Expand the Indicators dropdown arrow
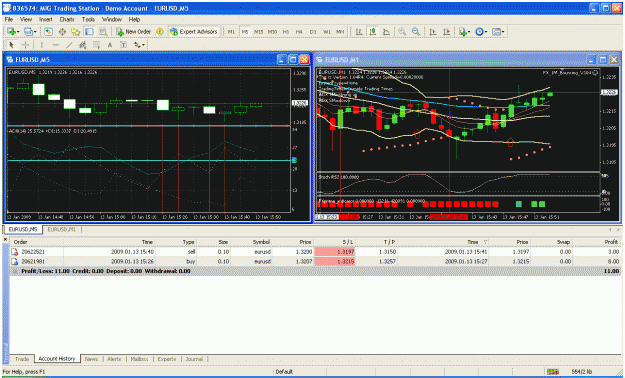The width and height of the screenshot is (625, 378). (469, 32)
